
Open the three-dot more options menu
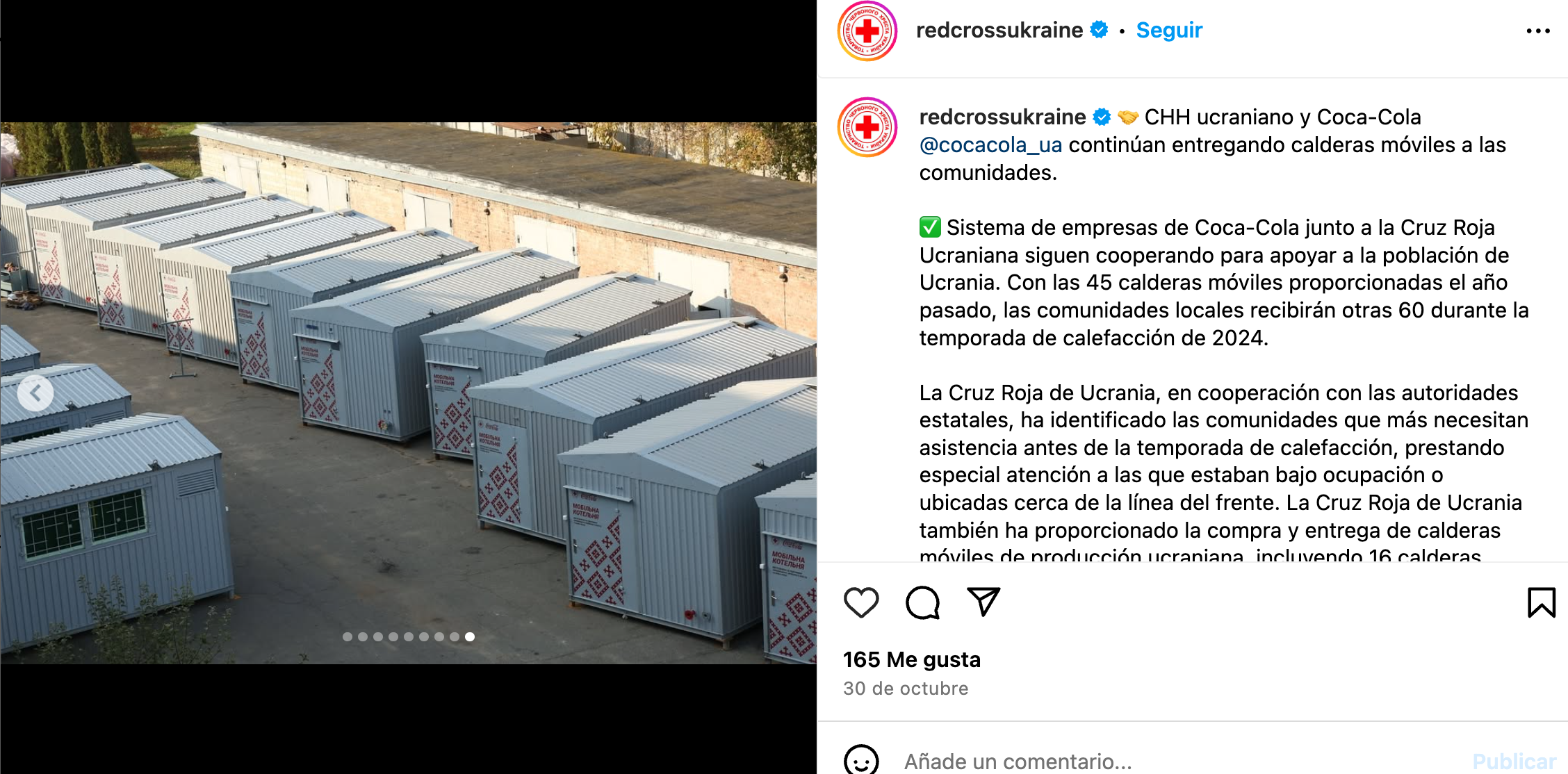pos(1538,31)
